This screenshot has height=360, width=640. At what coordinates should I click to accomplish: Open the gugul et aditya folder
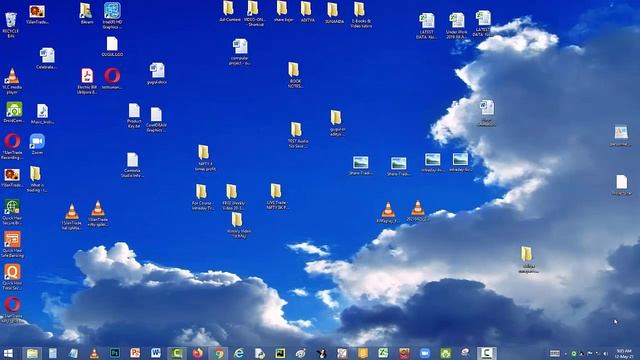(337, 123)
